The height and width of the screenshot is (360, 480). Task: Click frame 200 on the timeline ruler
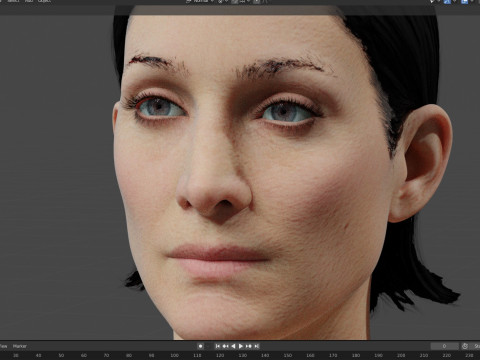tap(401, 356)
